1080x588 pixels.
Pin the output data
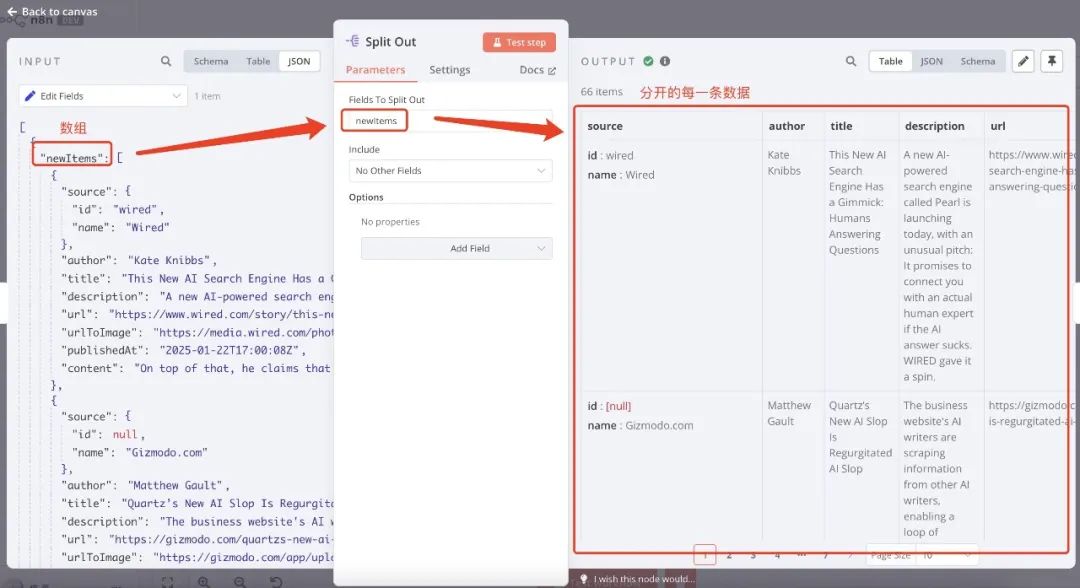tap(1051, 61)
